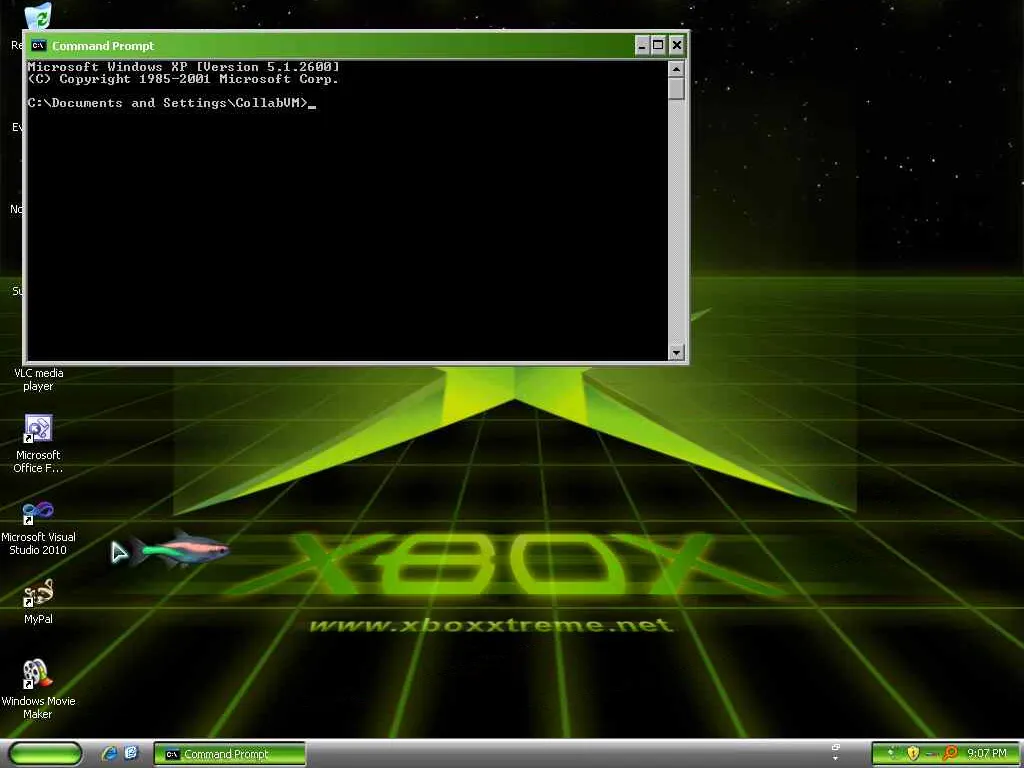The height and width of the screenshot is (768, 1024).
Task: Select the Windows Movie Maker shortcut
Action: pos(38,690)
